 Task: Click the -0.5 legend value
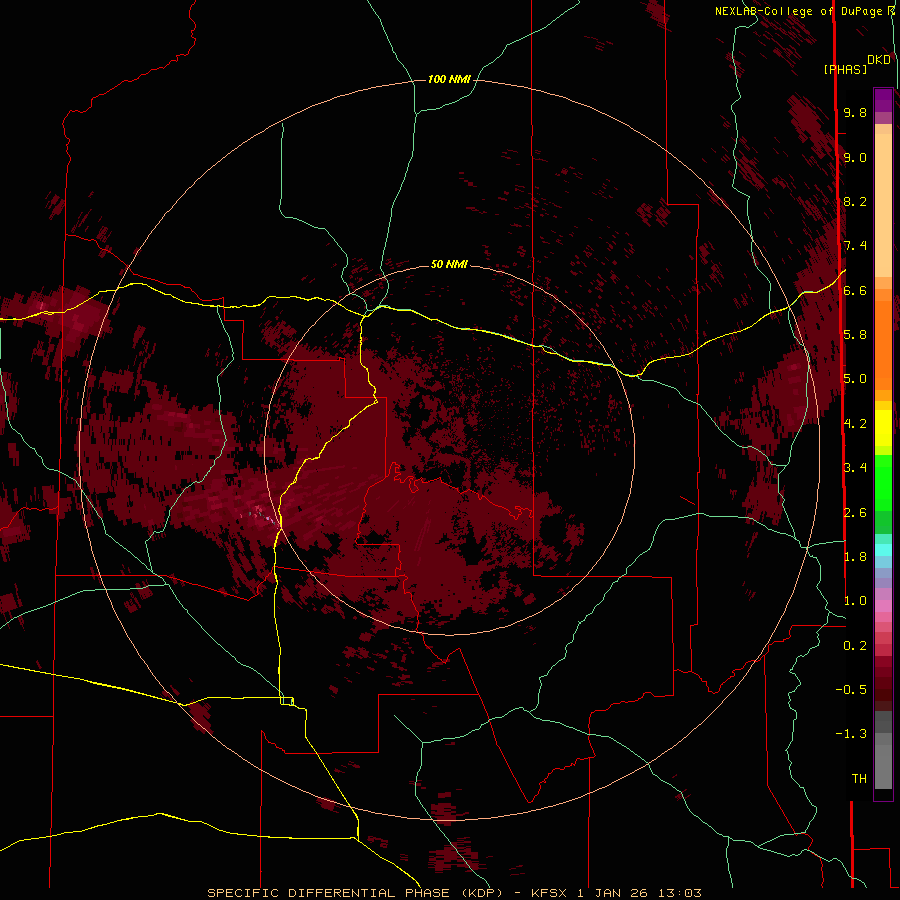pyautogui.click(x=851, y=690)
